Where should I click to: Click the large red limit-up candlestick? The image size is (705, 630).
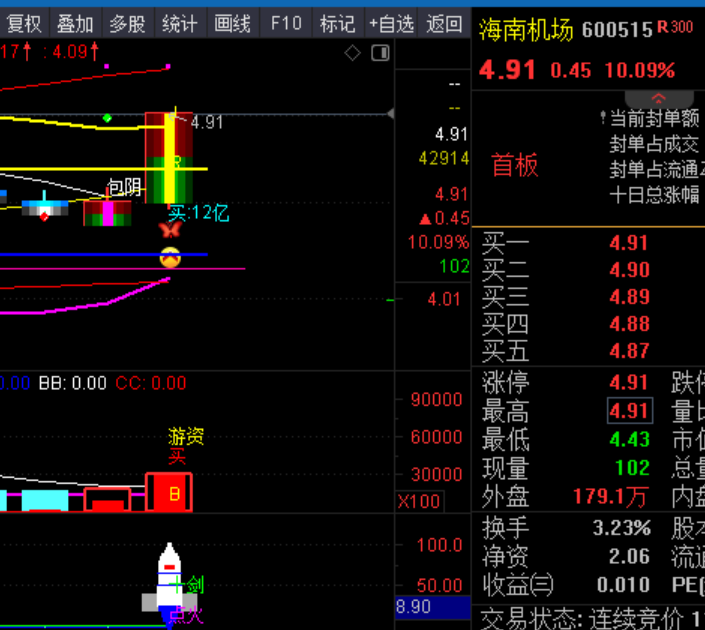pyautogui.click(x=169, y=157)
